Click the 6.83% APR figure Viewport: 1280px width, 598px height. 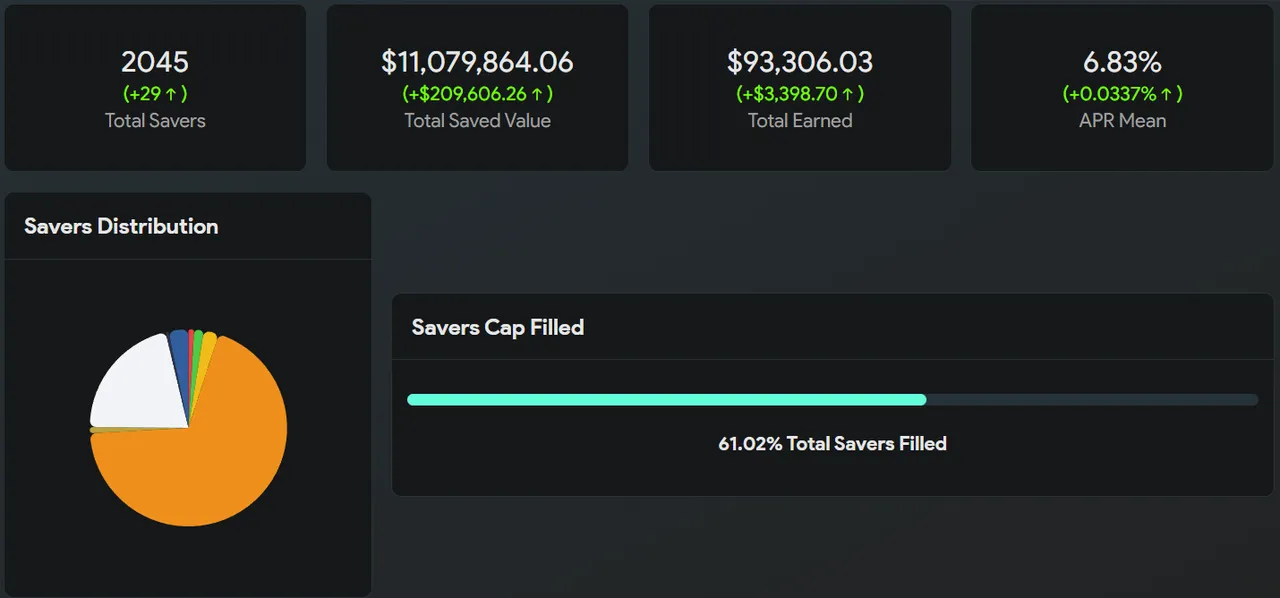click(1122, 62)
